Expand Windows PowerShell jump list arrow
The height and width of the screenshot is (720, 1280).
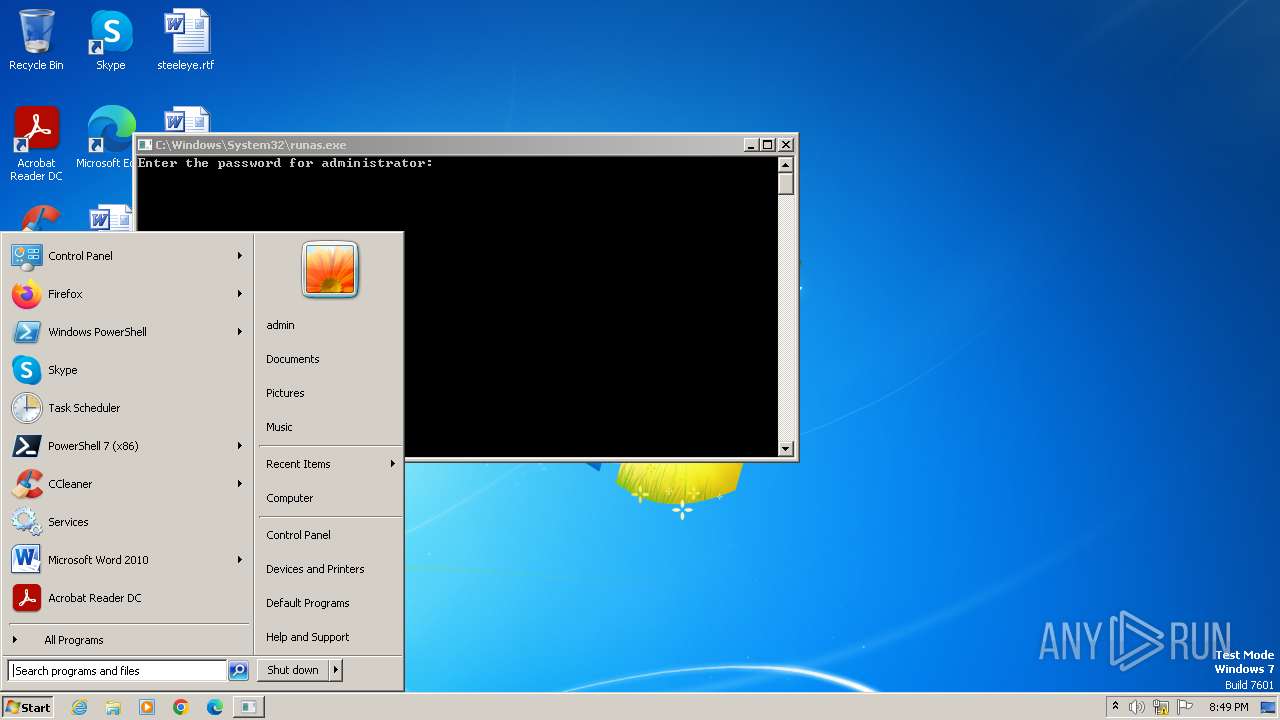click(240, 332)
